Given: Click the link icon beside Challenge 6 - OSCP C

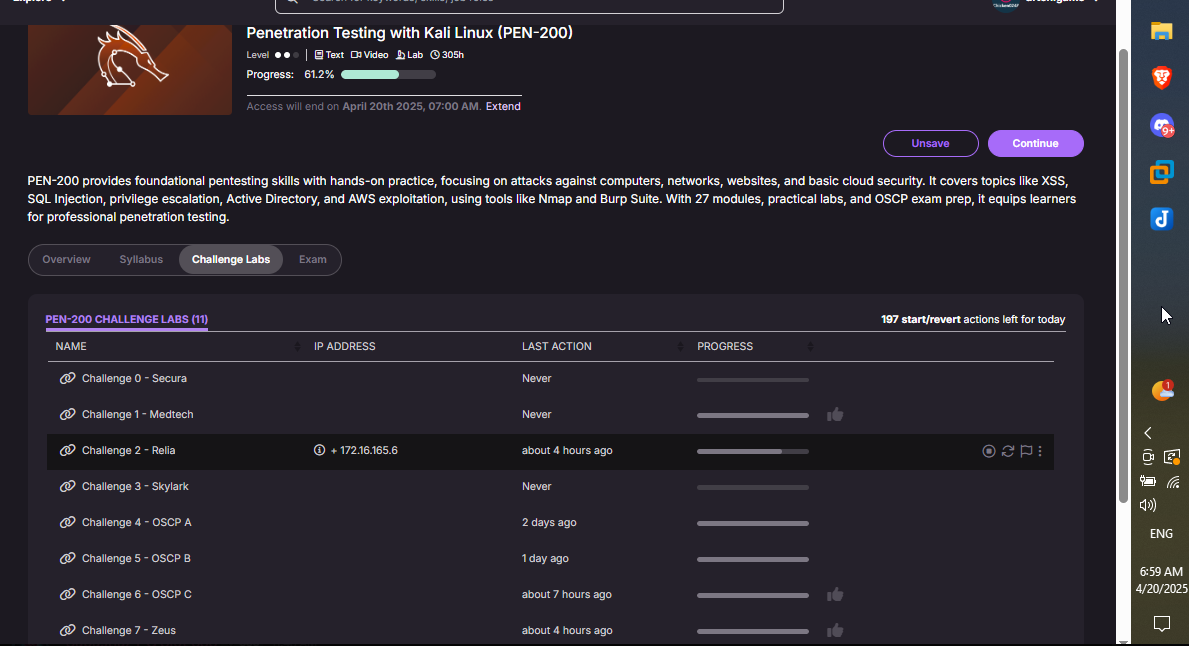Looking at the screenshot, I should point(67,594).
